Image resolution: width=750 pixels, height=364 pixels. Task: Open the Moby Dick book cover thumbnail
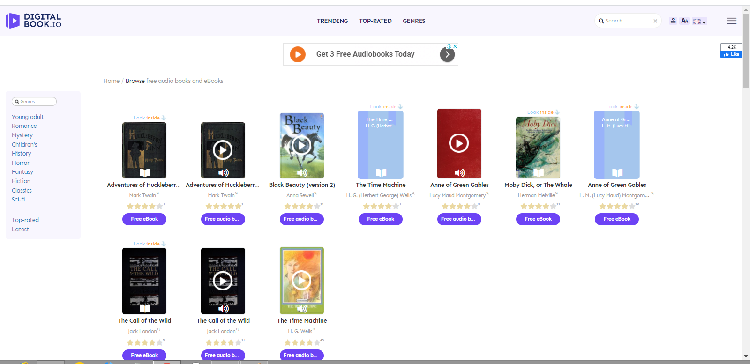tap(538, 147)
